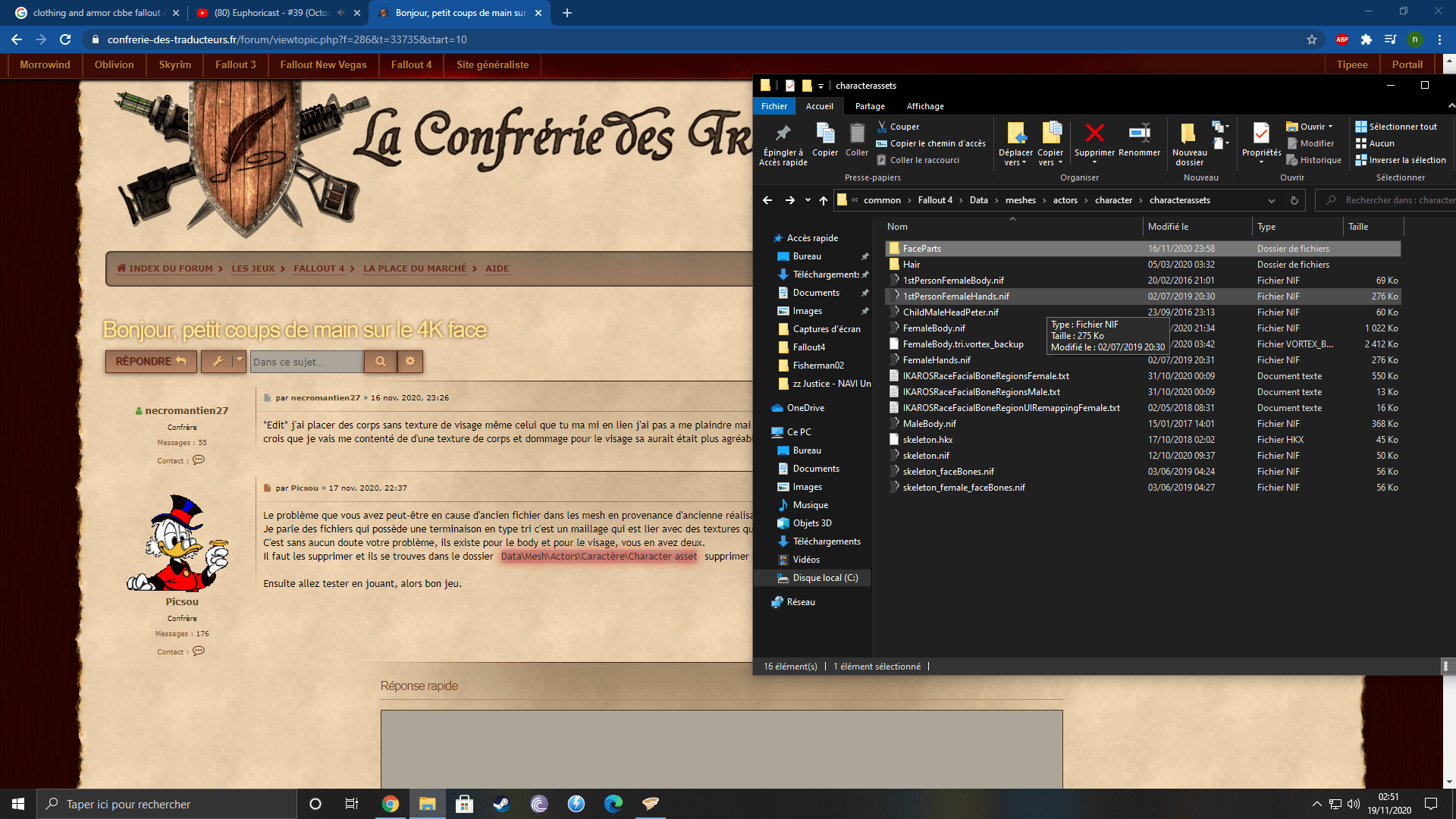Open Fallout New Vegas menu
1456x819 pixels.
[323, 65]
